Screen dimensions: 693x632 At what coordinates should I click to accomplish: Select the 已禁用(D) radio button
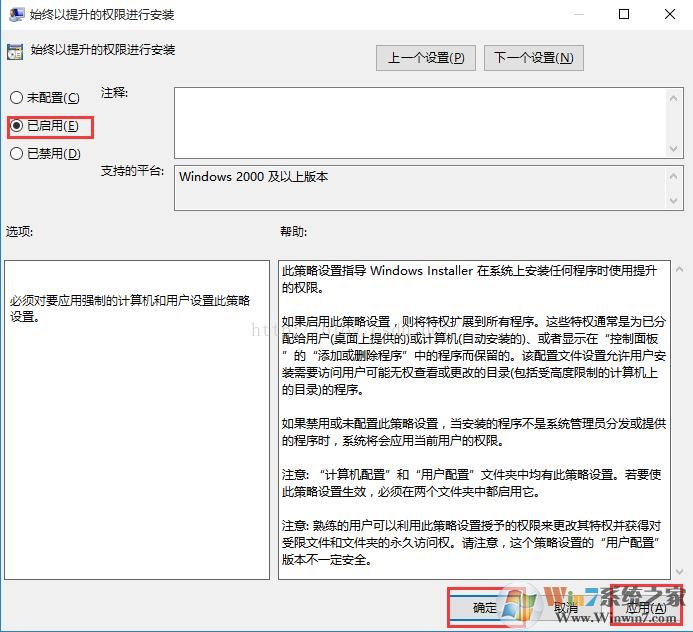pos(45,154)
